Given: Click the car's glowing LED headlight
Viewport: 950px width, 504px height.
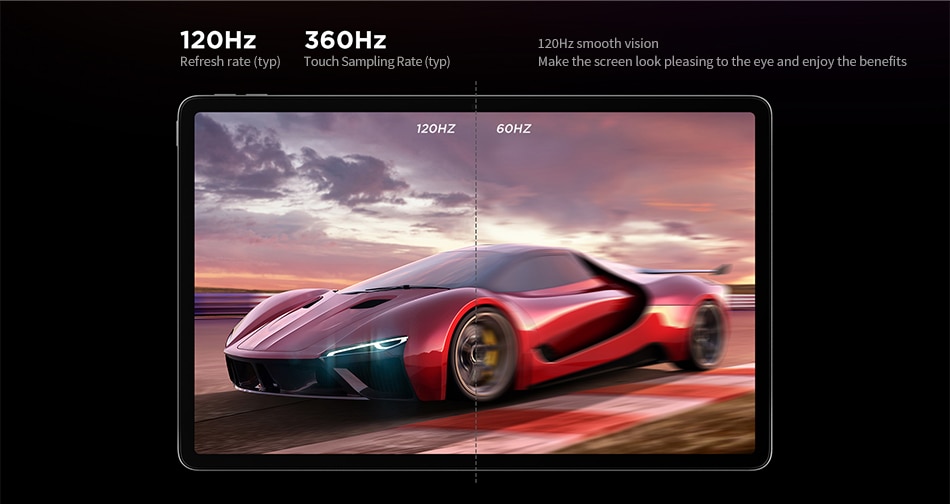Looking at the screenshot, I should coord(367,346).
